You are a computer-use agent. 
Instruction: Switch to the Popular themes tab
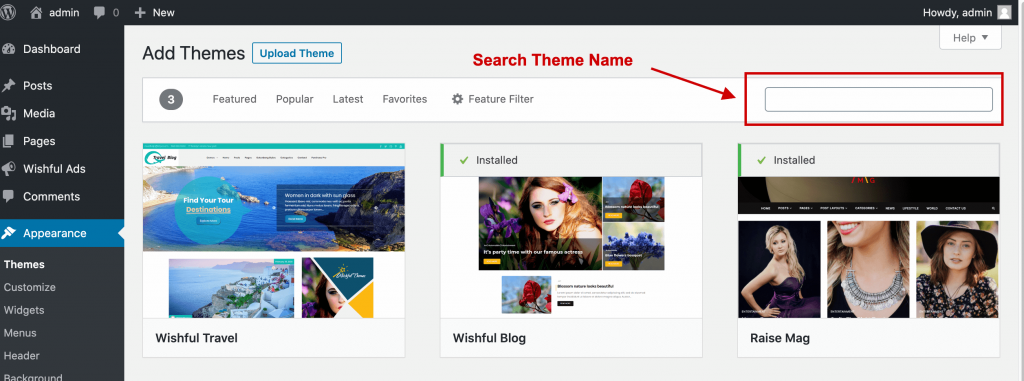pos(295,99)
